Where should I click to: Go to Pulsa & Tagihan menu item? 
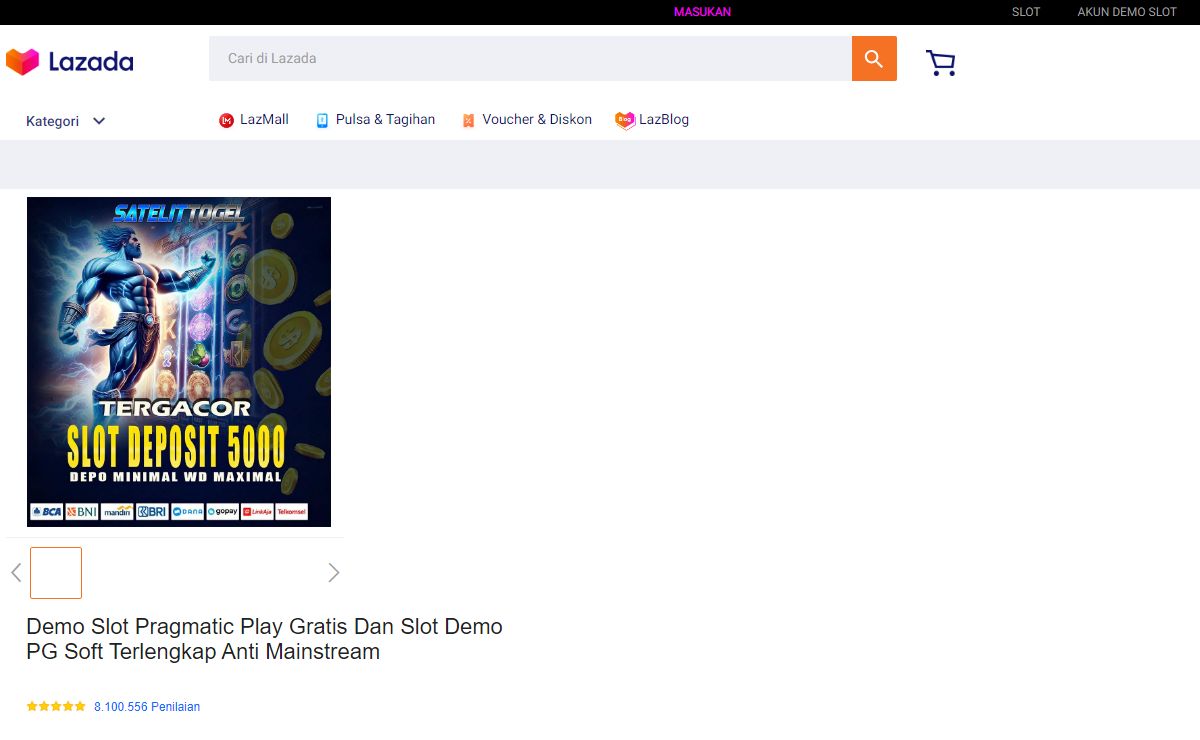click(x=375, y=120)
